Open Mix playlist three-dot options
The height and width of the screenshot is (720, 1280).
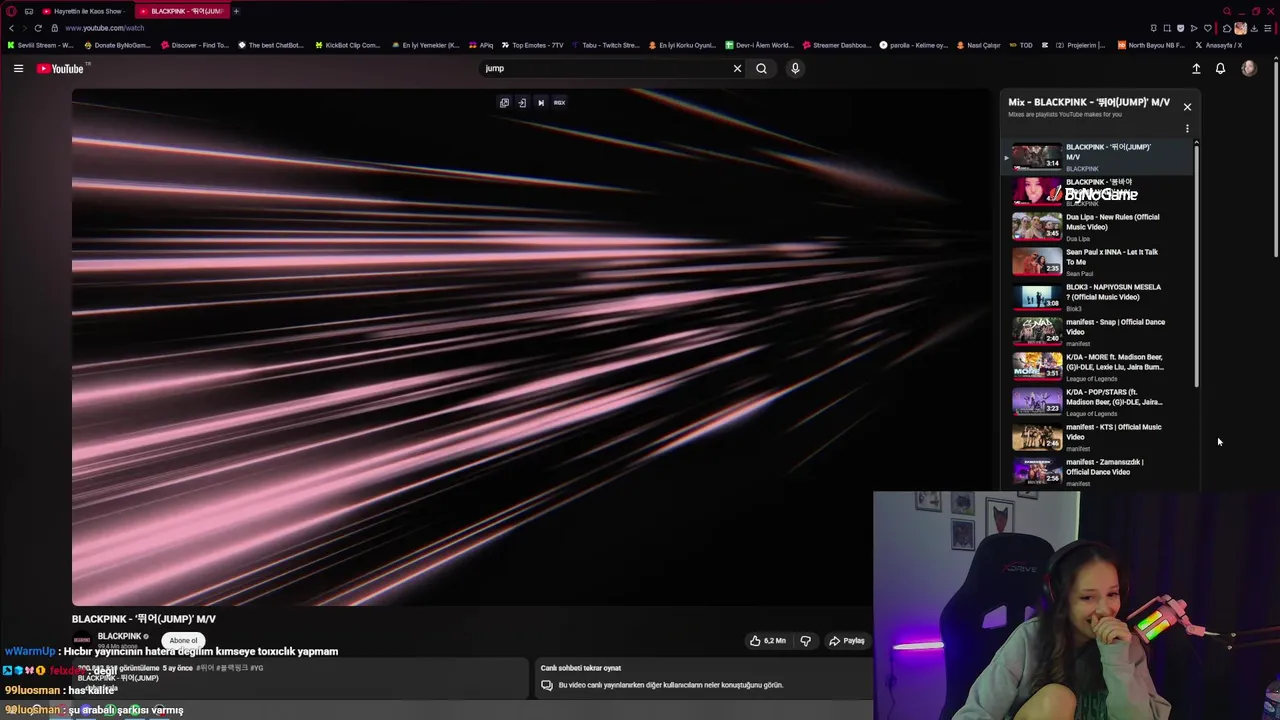(1187, 128)
